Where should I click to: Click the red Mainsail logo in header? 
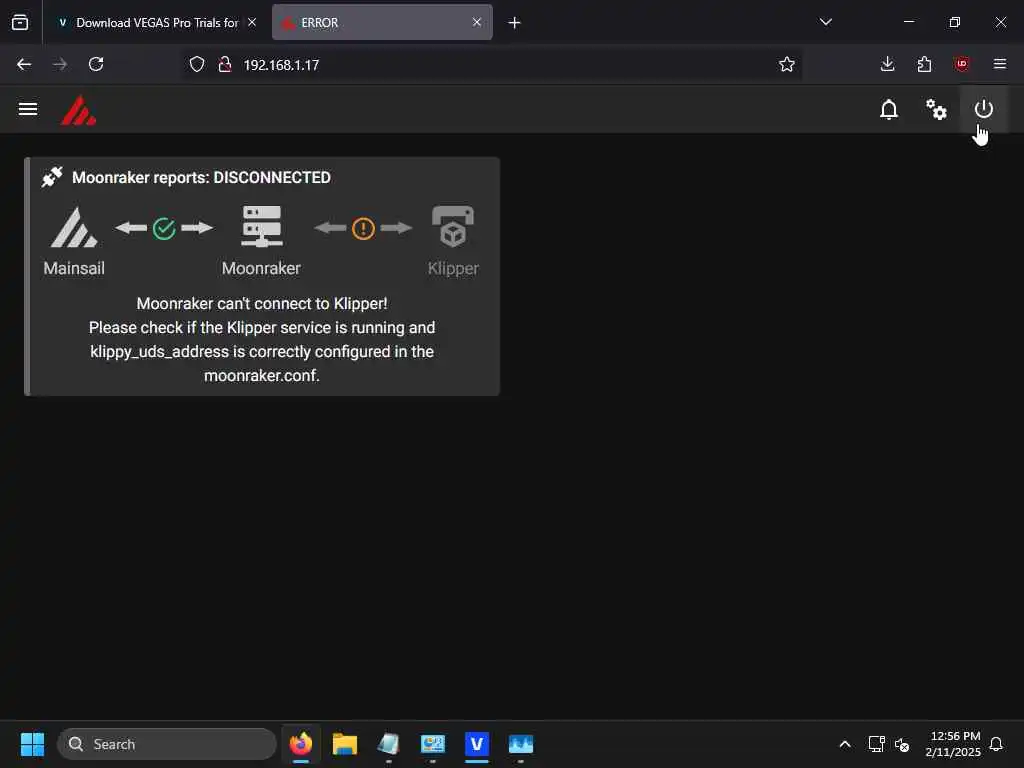pos(78,110)
